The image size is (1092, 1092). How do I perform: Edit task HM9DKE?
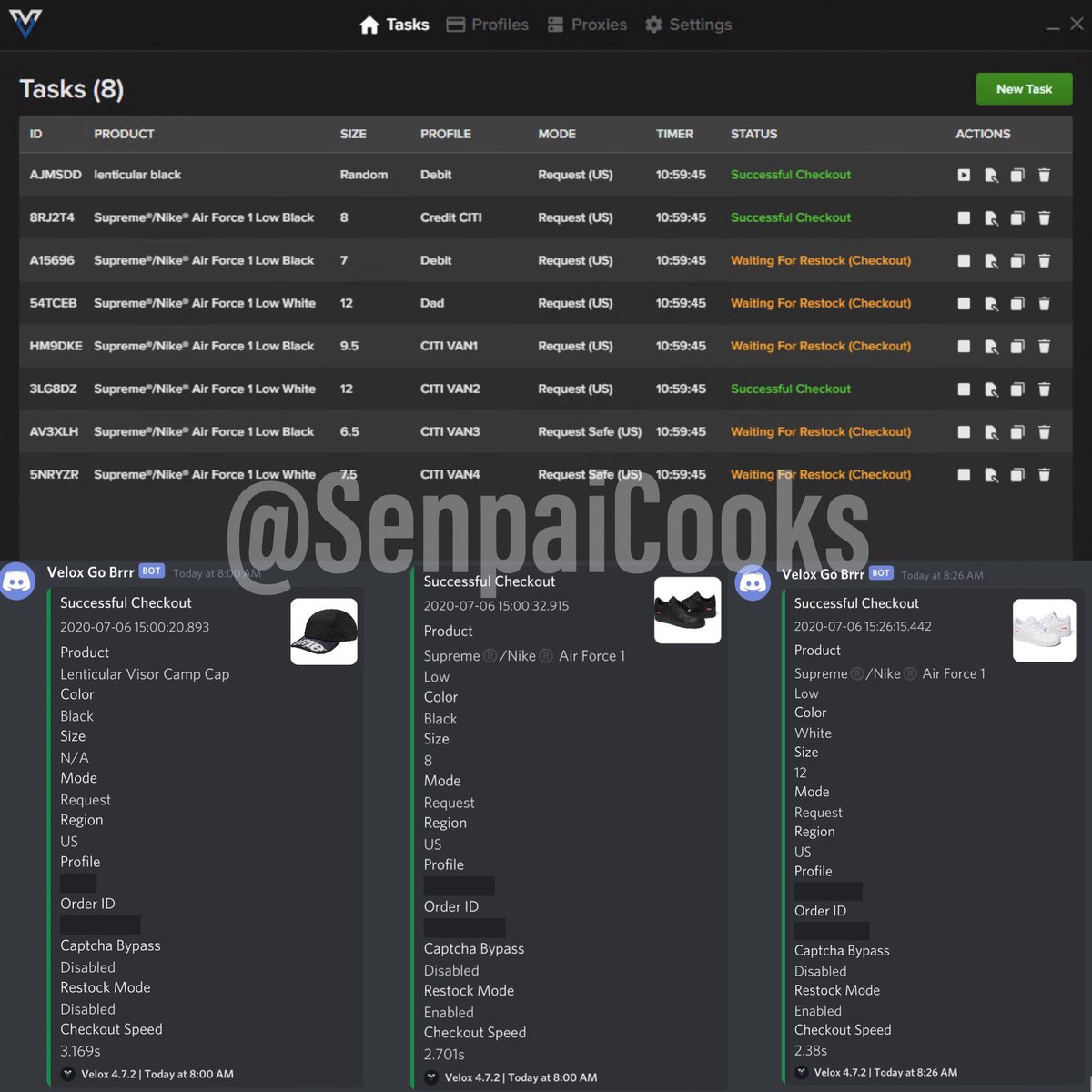coord(991,346)
